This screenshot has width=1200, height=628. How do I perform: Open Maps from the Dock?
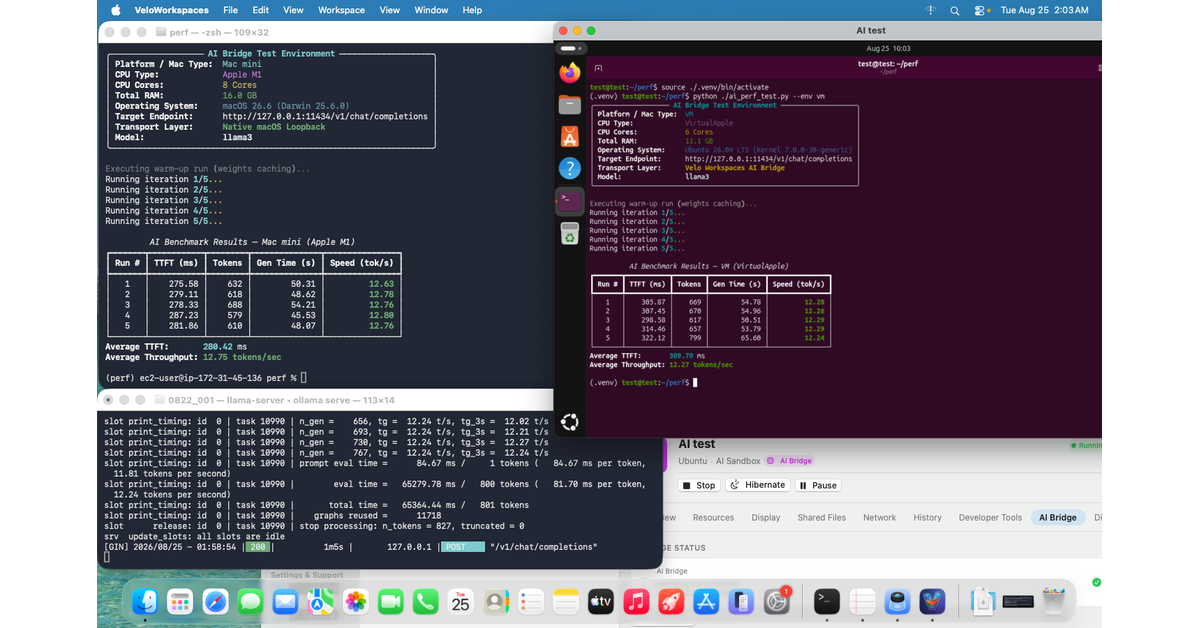tap(320, 602)
